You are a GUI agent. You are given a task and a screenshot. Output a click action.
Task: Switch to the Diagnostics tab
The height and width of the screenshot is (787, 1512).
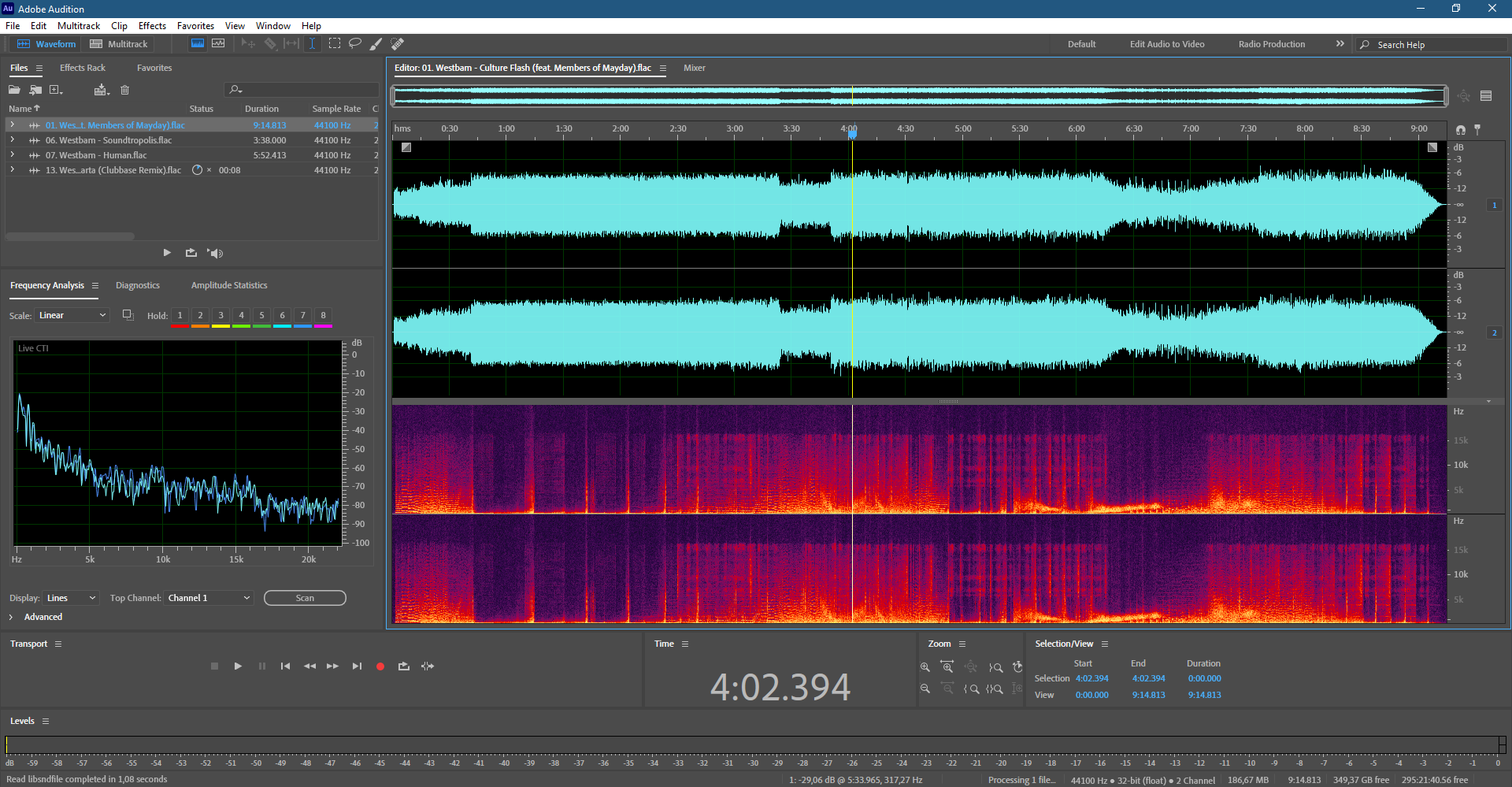click(138, 285)
